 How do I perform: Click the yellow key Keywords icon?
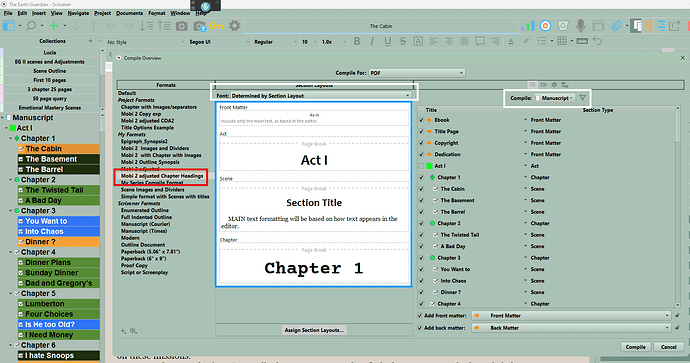pyautogui.click(x=217, y=26)
